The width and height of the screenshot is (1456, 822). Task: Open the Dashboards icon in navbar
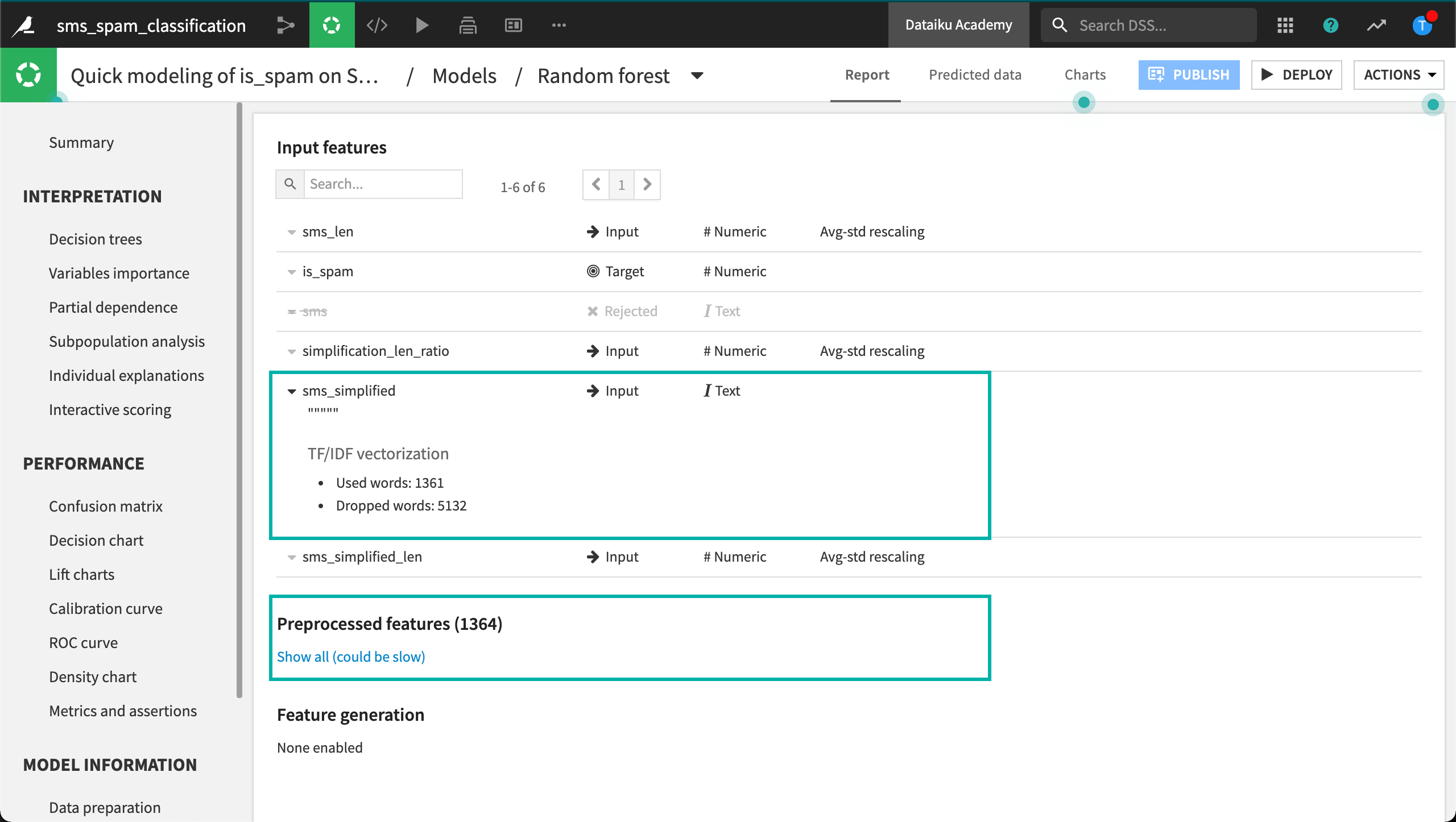coord(513,25)
